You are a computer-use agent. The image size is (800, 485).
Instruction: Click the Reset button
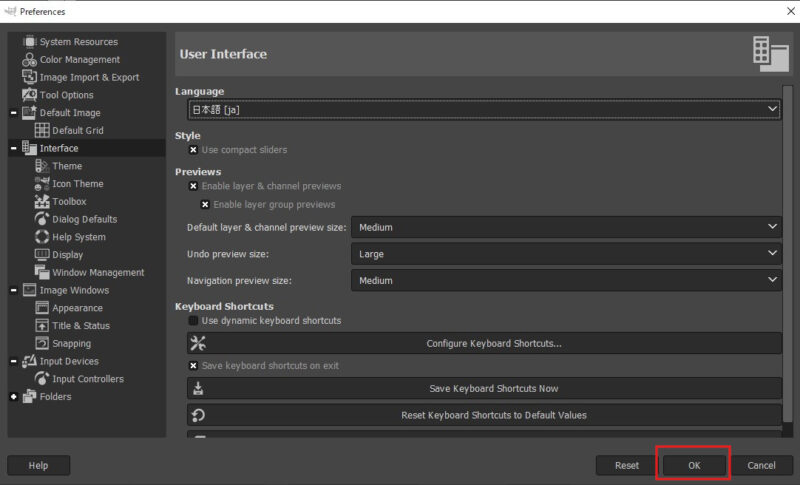point(627,465)
